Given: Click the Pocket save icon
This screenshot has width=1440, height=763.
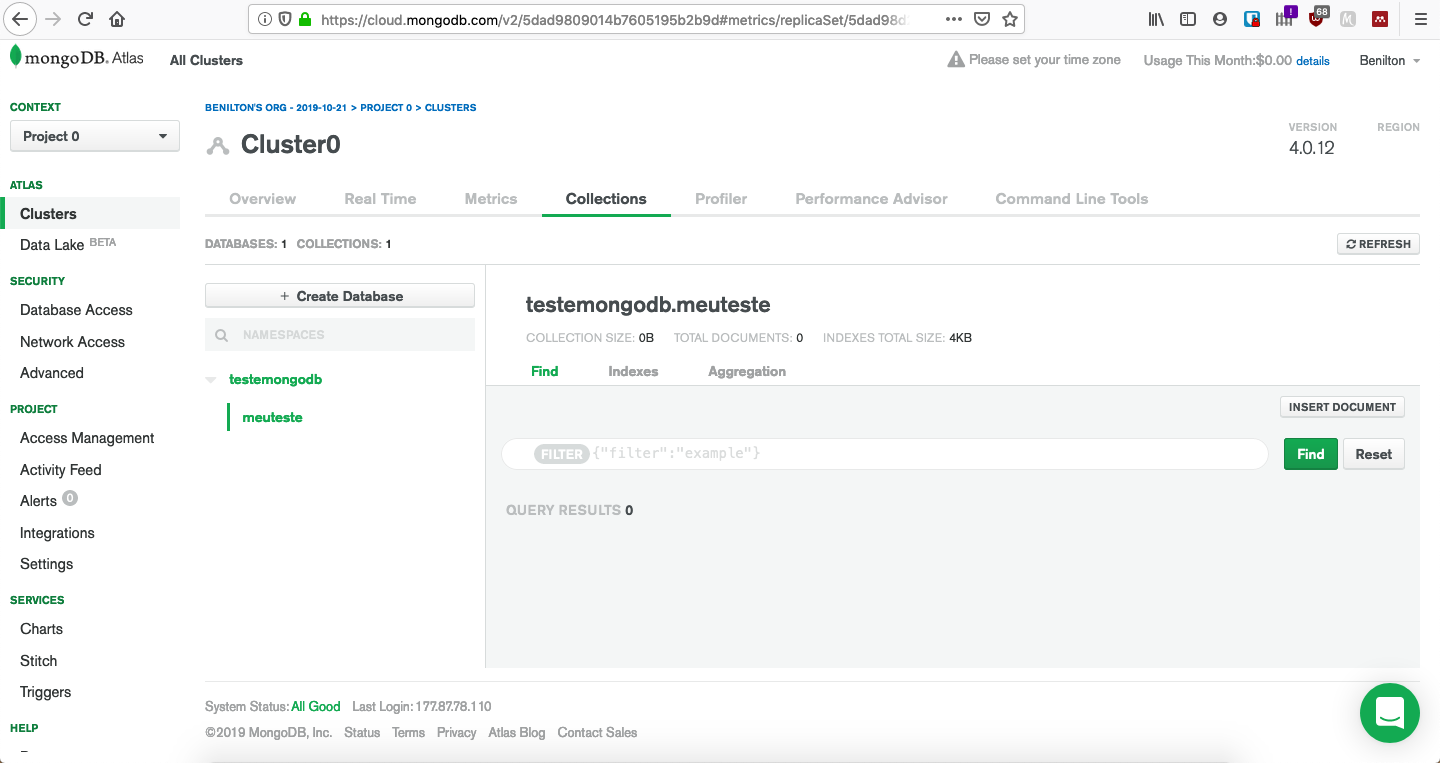Looking at the screenshot, I should pyautogui.click(x=982, y=19).
